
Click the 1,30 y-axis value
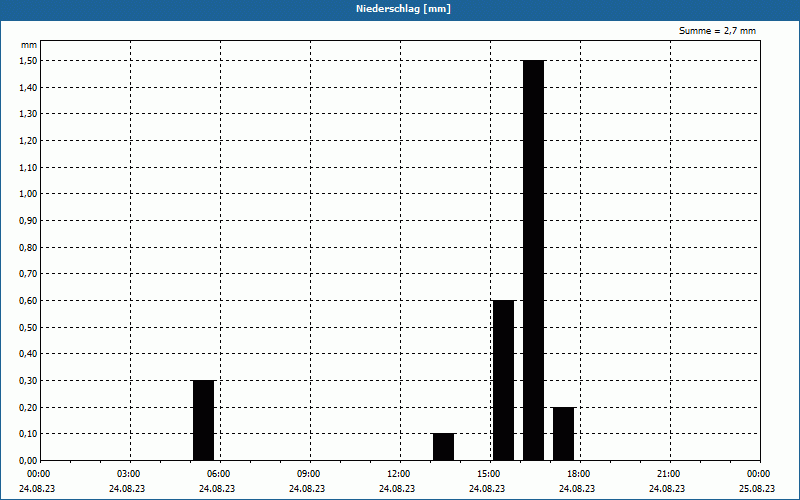(x=28, y=114)
